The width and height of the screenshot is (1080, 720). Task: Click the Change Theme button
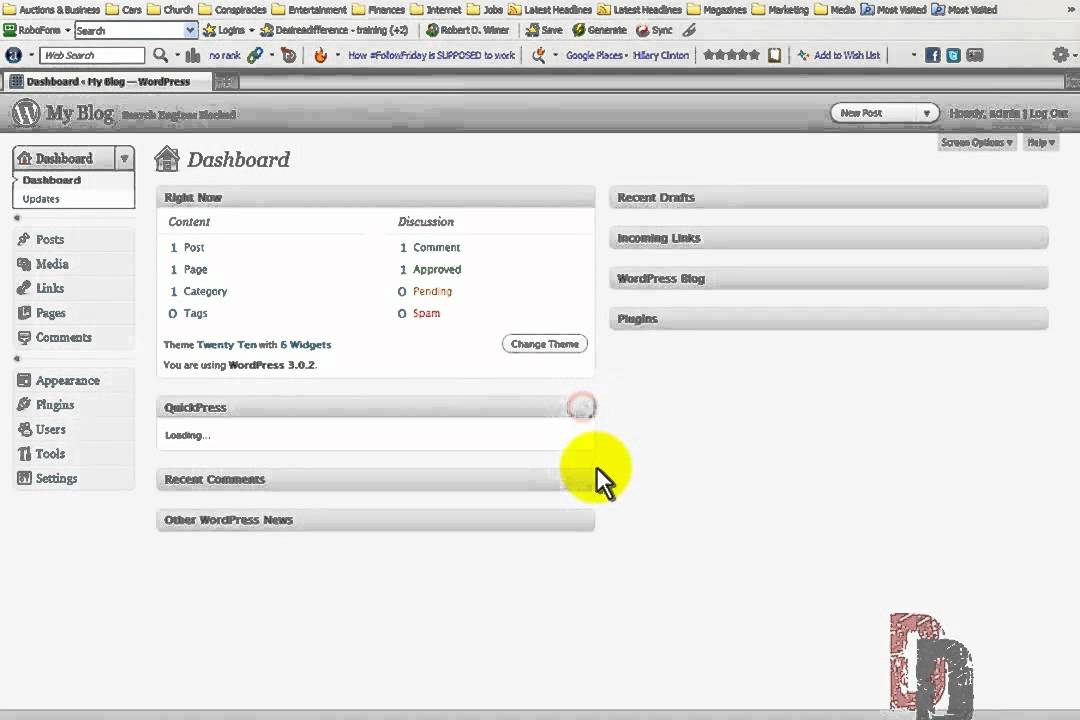pos(545,344)
